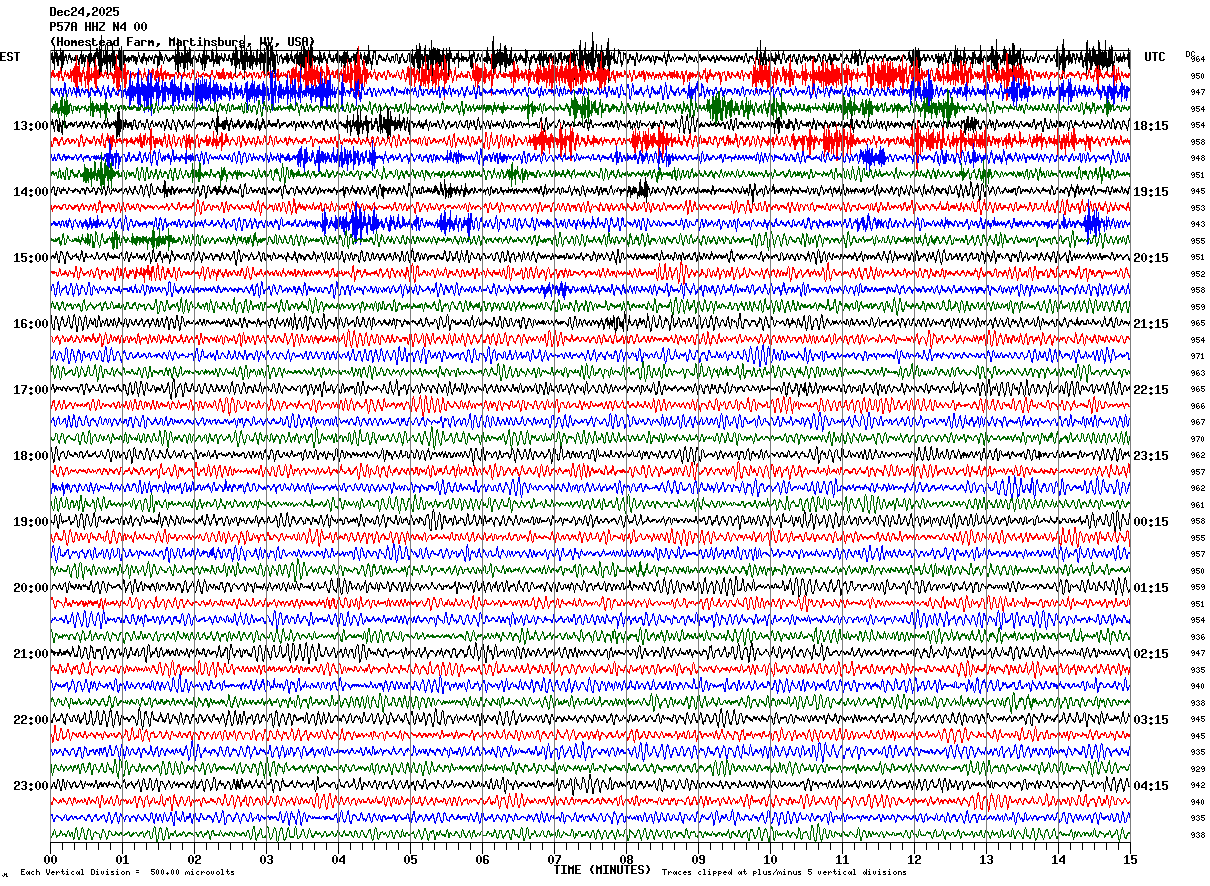Click the 03:15 UTC time label

pyautogui.click(x=1150, y=719)
